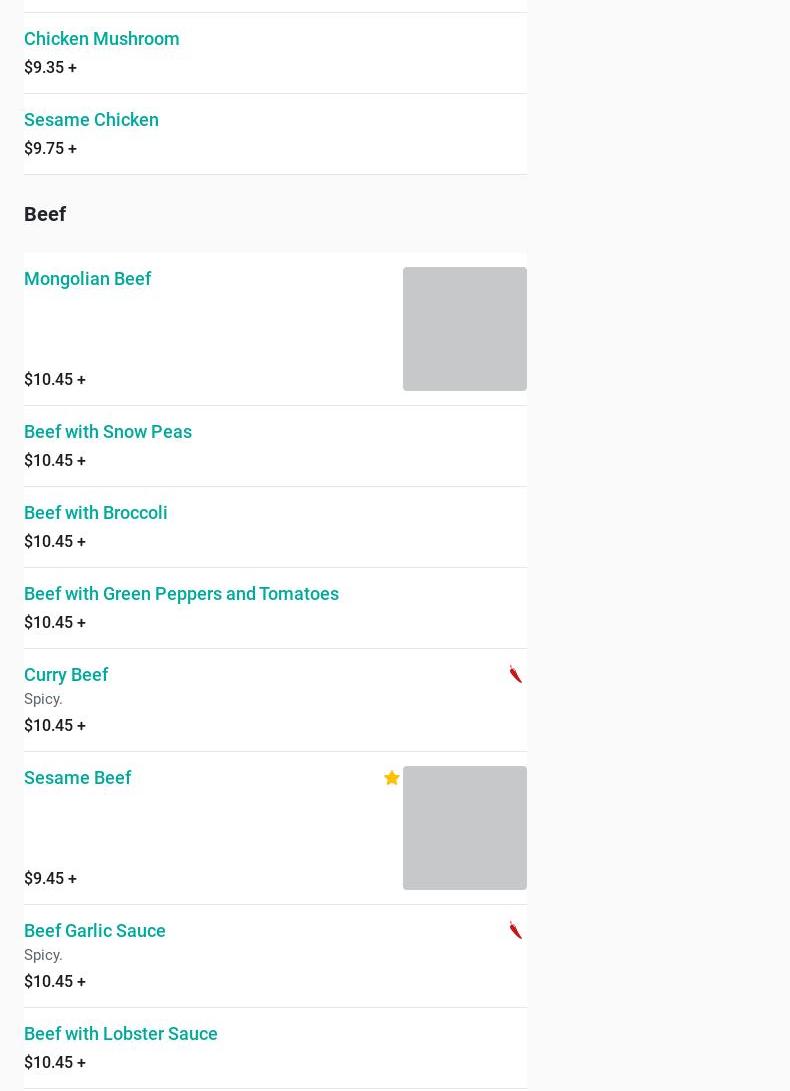Click the Sesame Beef $9.45 price

point(50,878)
